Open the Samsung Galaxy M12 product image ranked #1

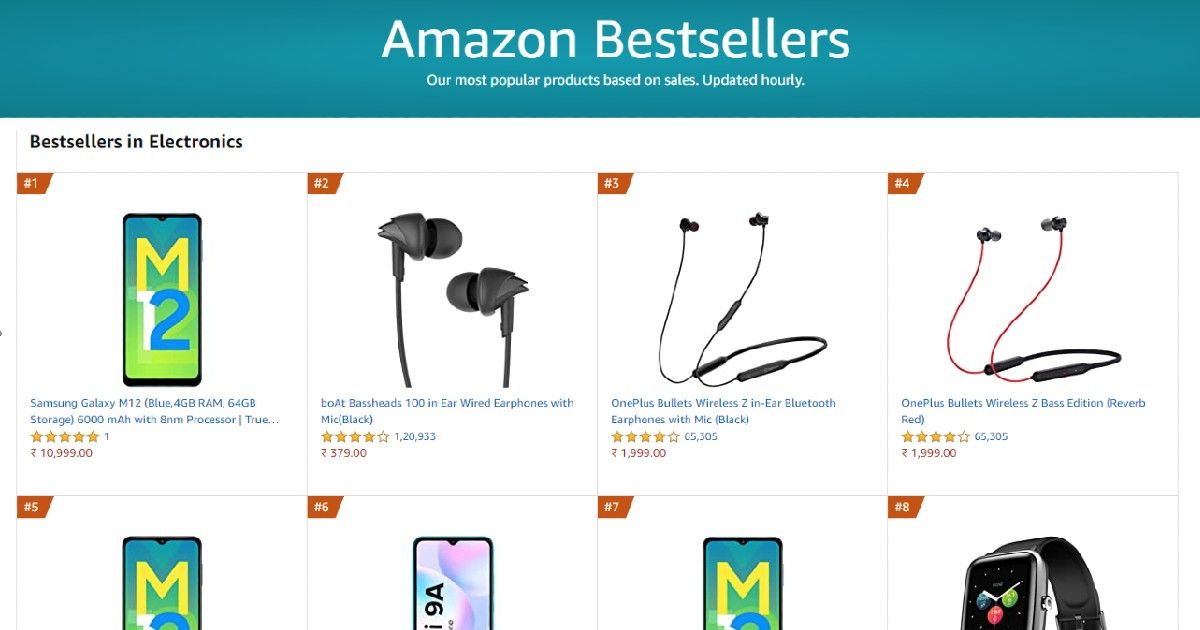click(162, 300)
